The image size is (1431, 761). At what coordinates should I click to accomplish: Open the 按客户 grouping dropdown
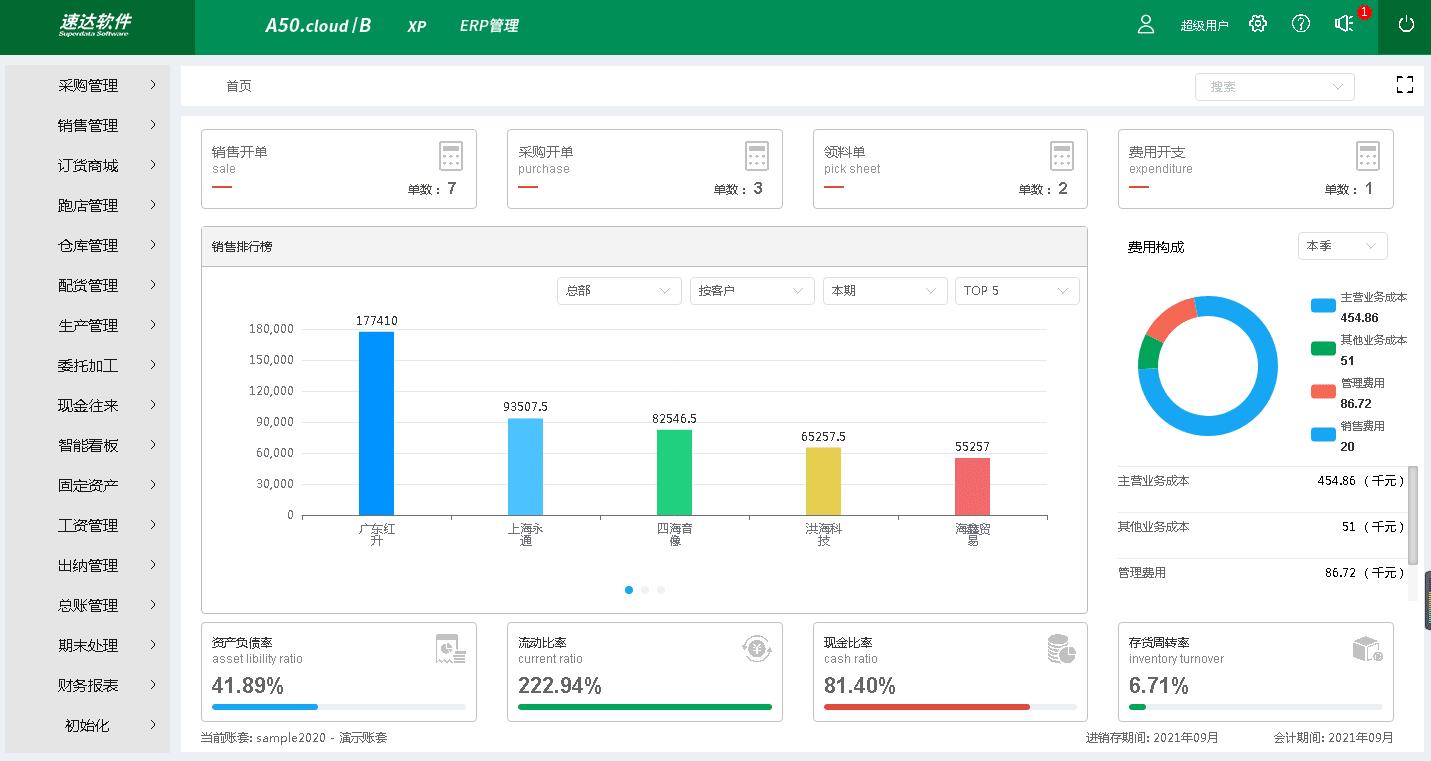(750, 291)
